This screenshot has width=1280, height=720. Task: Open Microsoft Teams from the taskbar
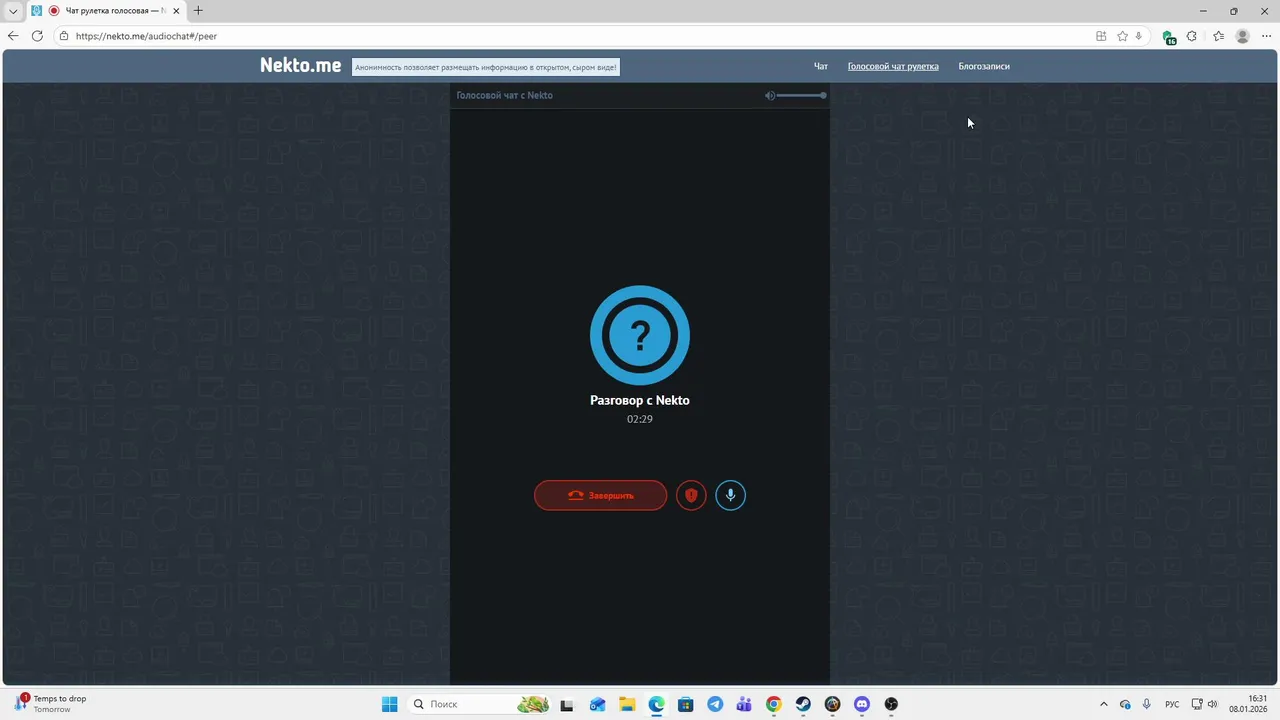pos(744,704)
